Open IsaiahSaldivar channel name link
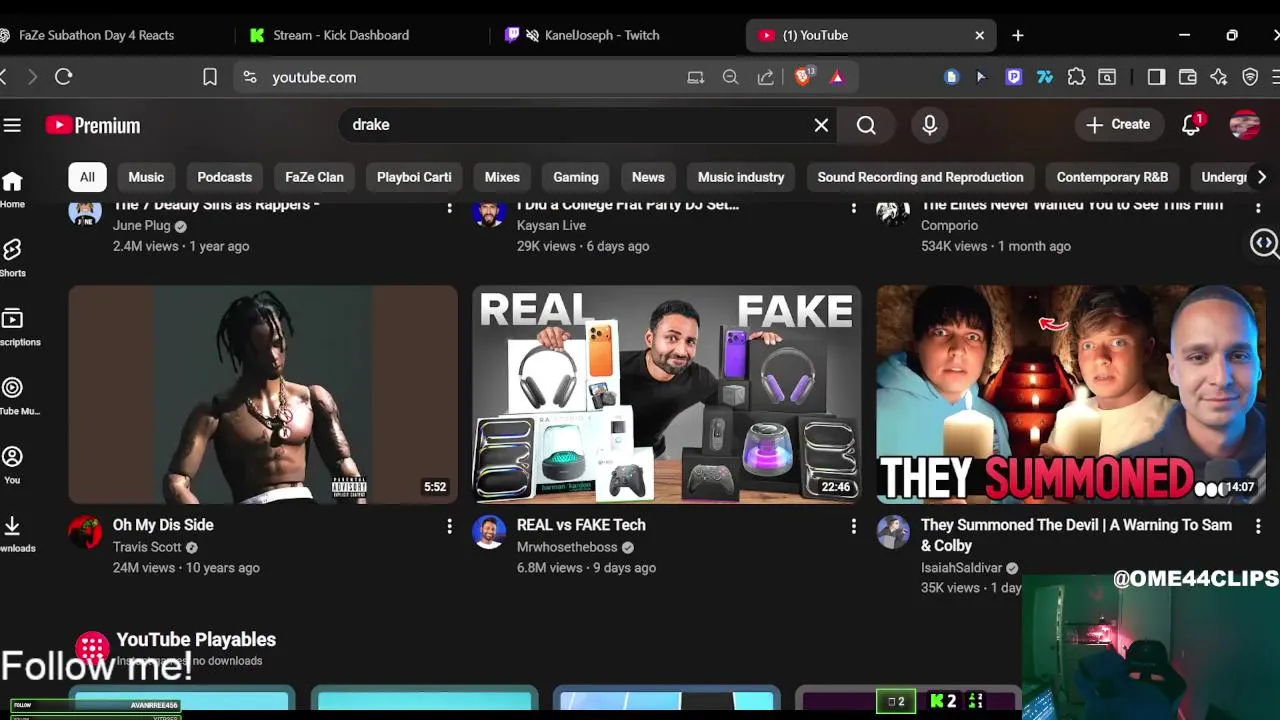This screenshot has height=720, width=1280. (x=961, y=568)
